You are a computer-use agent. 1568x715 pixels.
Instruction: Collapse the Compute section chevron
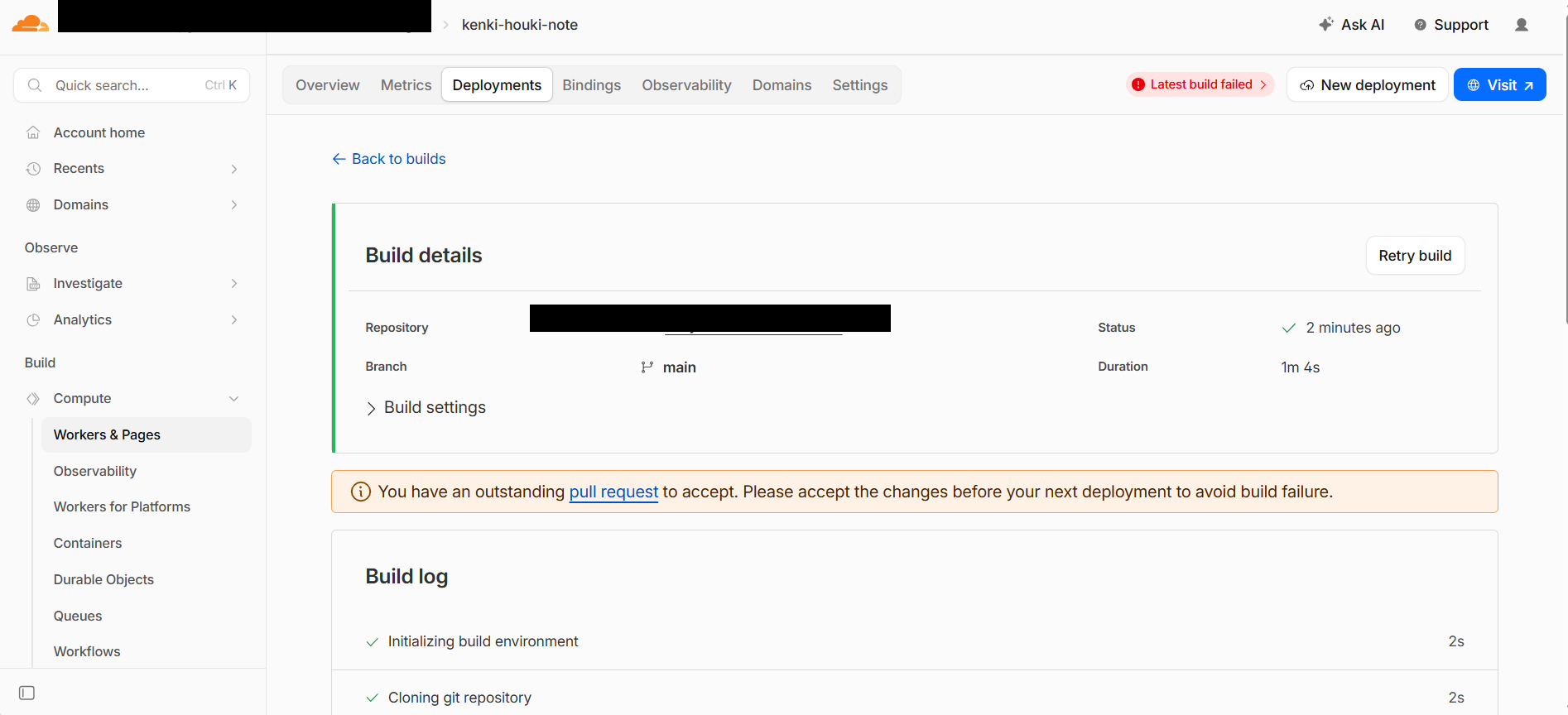tap(234, 399)
